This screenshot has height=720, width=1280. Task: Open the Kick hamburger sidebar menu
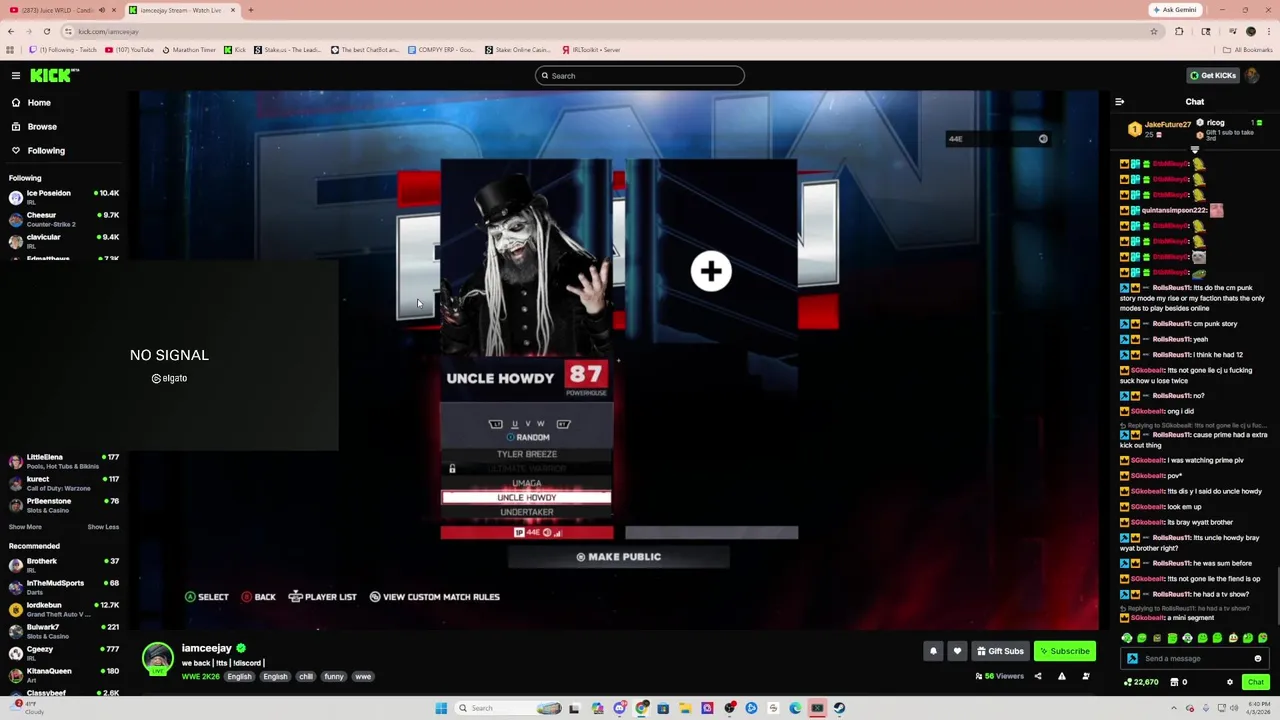click(x=16, y=75)
